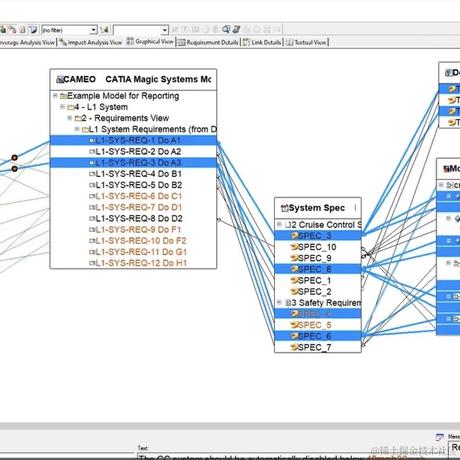Select L1-SYS-REQ-12 Do H1

tap(133, 263)
